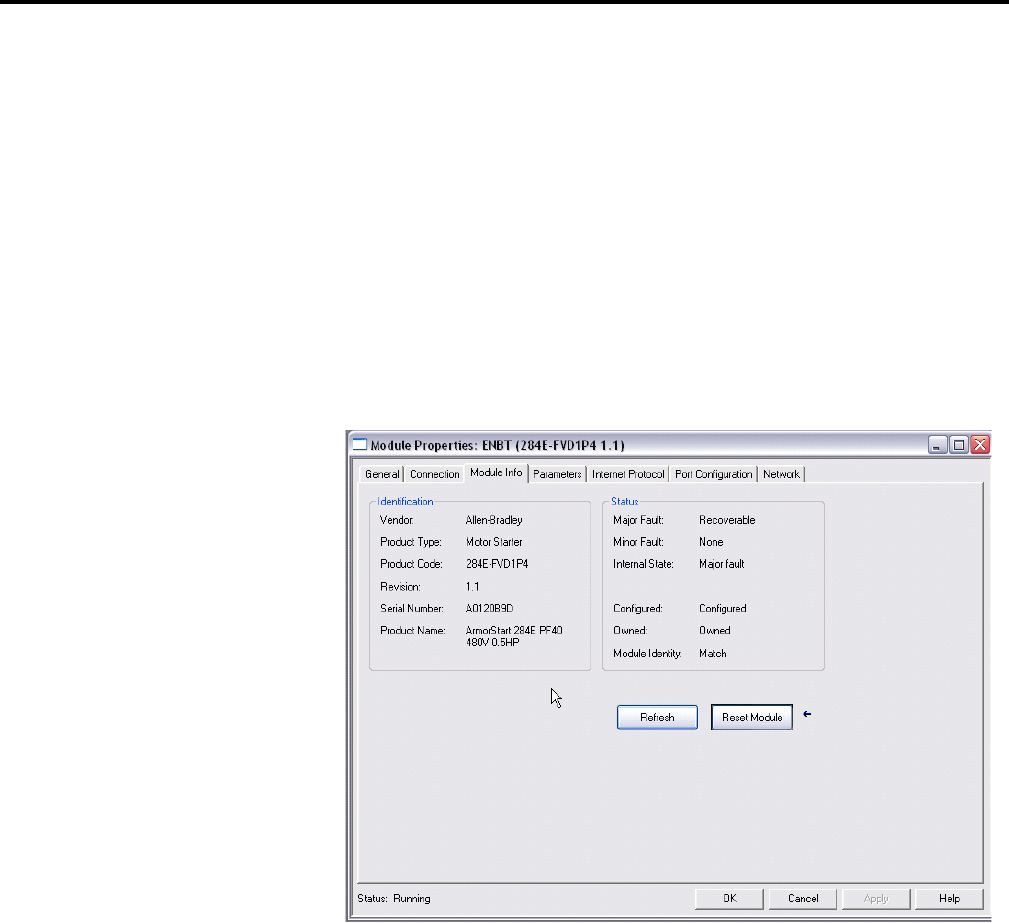1009x923 pixels.
Task: Click the Apply button
Action: 876,899
